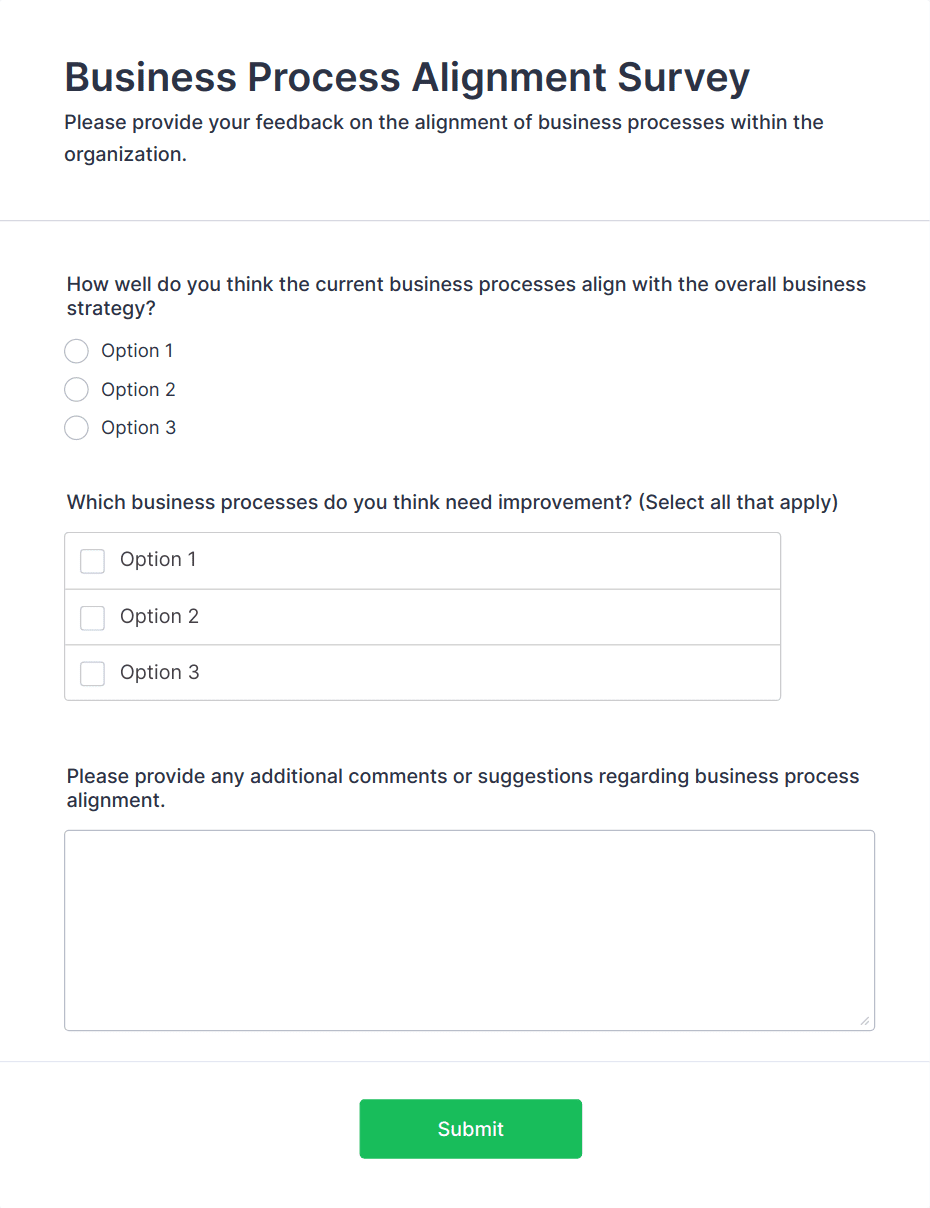Click the survey description paragraph
Screen dimensions: 930x1208
click(x=443, y=137)
